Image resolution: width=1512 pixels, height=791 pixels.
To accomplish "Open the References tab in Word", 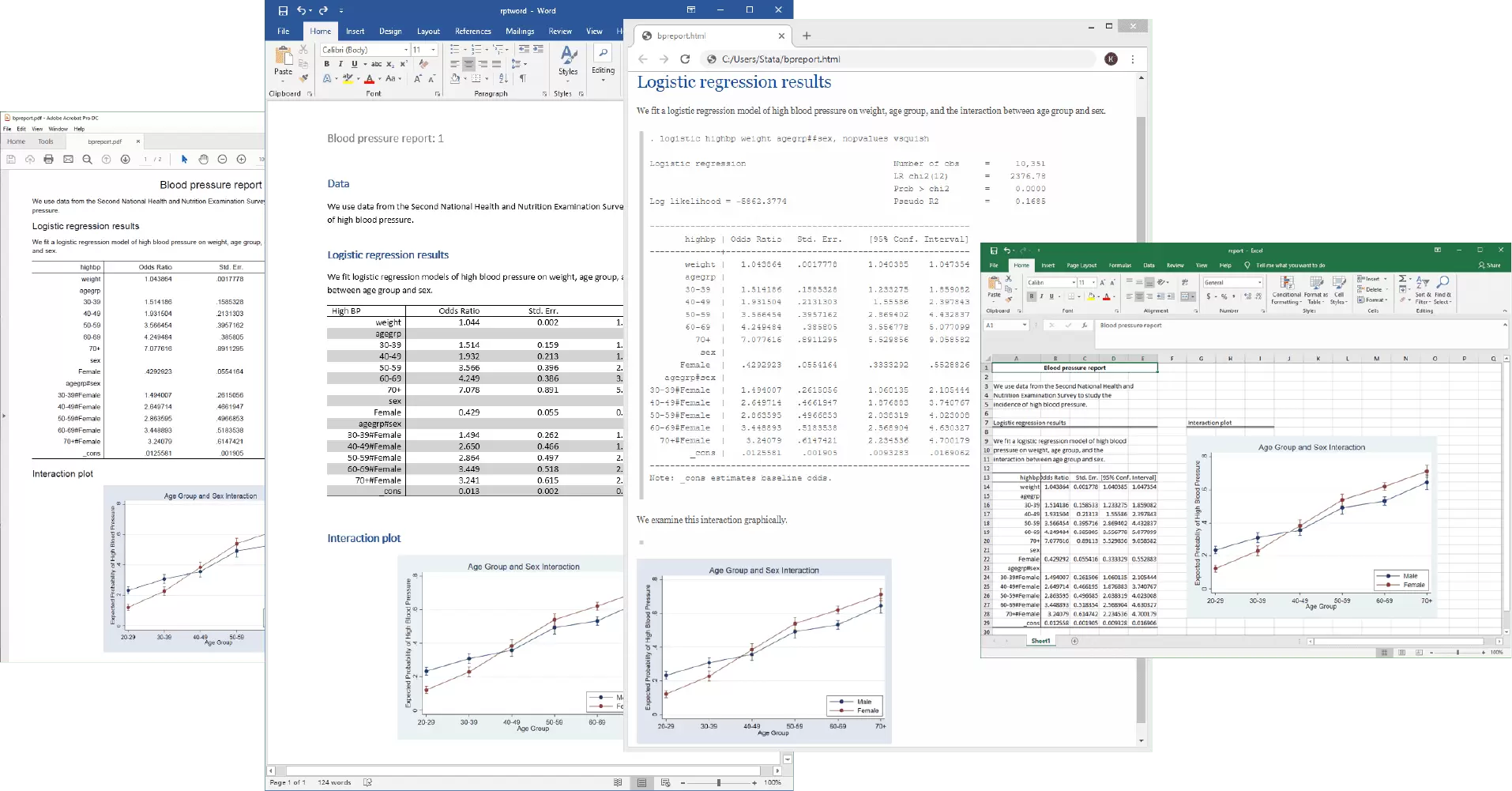I will [473, 32].
